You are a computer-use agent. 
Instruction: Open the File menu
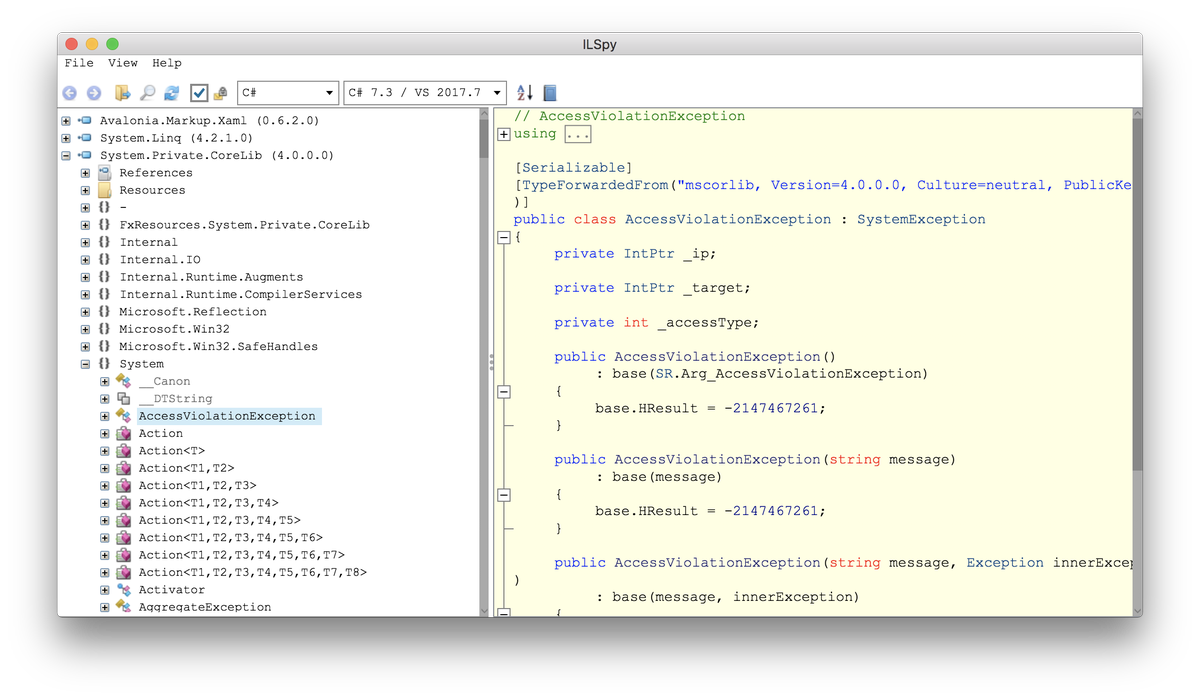79,63
